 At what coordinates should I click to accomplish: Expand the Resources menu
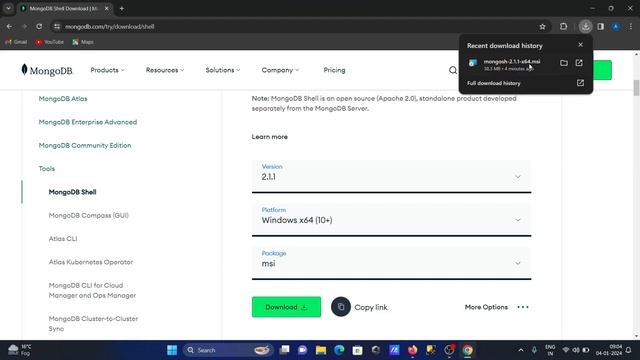(165, 70)
